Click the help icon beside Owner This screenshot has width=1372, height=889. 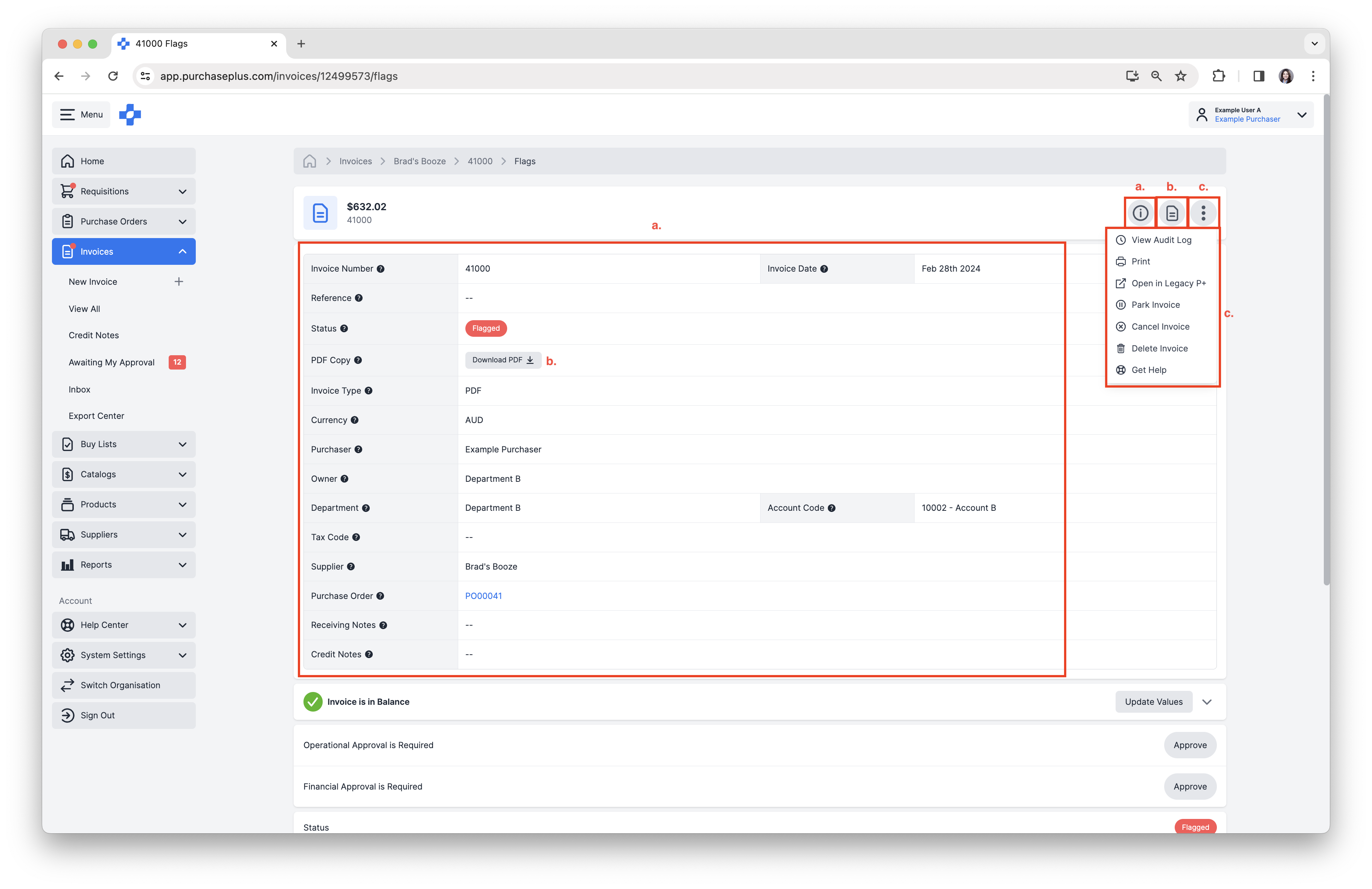pyautogui.click(x=344, y=479)
